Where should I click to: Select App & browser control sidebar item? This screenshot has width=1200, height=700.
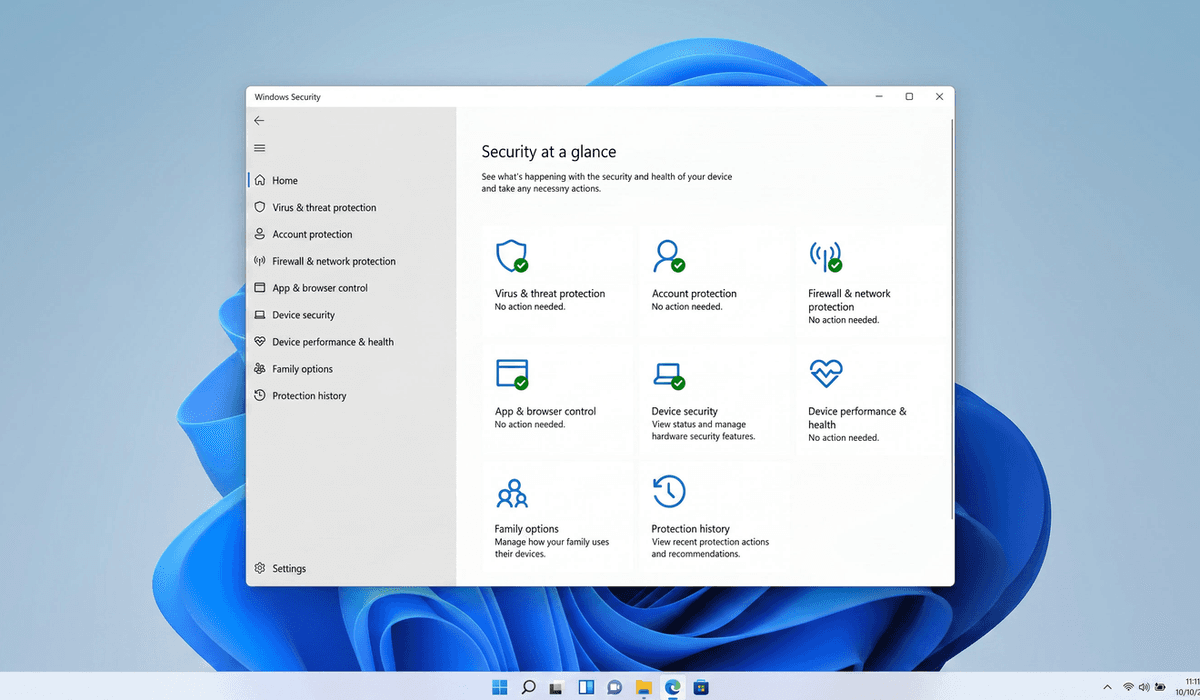point(350,288)
